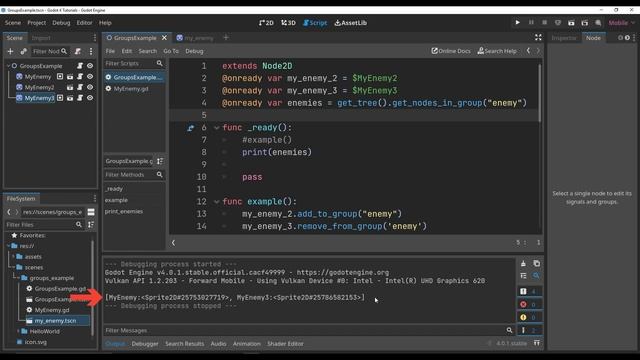The height and width of the screenshot is (360, 640).
Task: Instantiate a child scene with the link icon
Action: [24, 51]
